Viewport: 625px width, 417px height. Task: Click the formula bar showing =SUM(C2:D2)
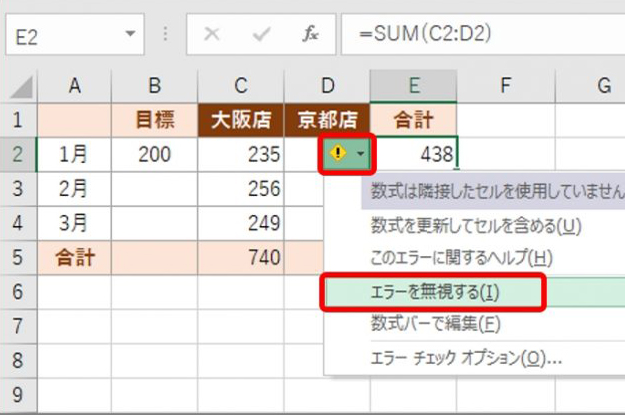pos(483,34)
